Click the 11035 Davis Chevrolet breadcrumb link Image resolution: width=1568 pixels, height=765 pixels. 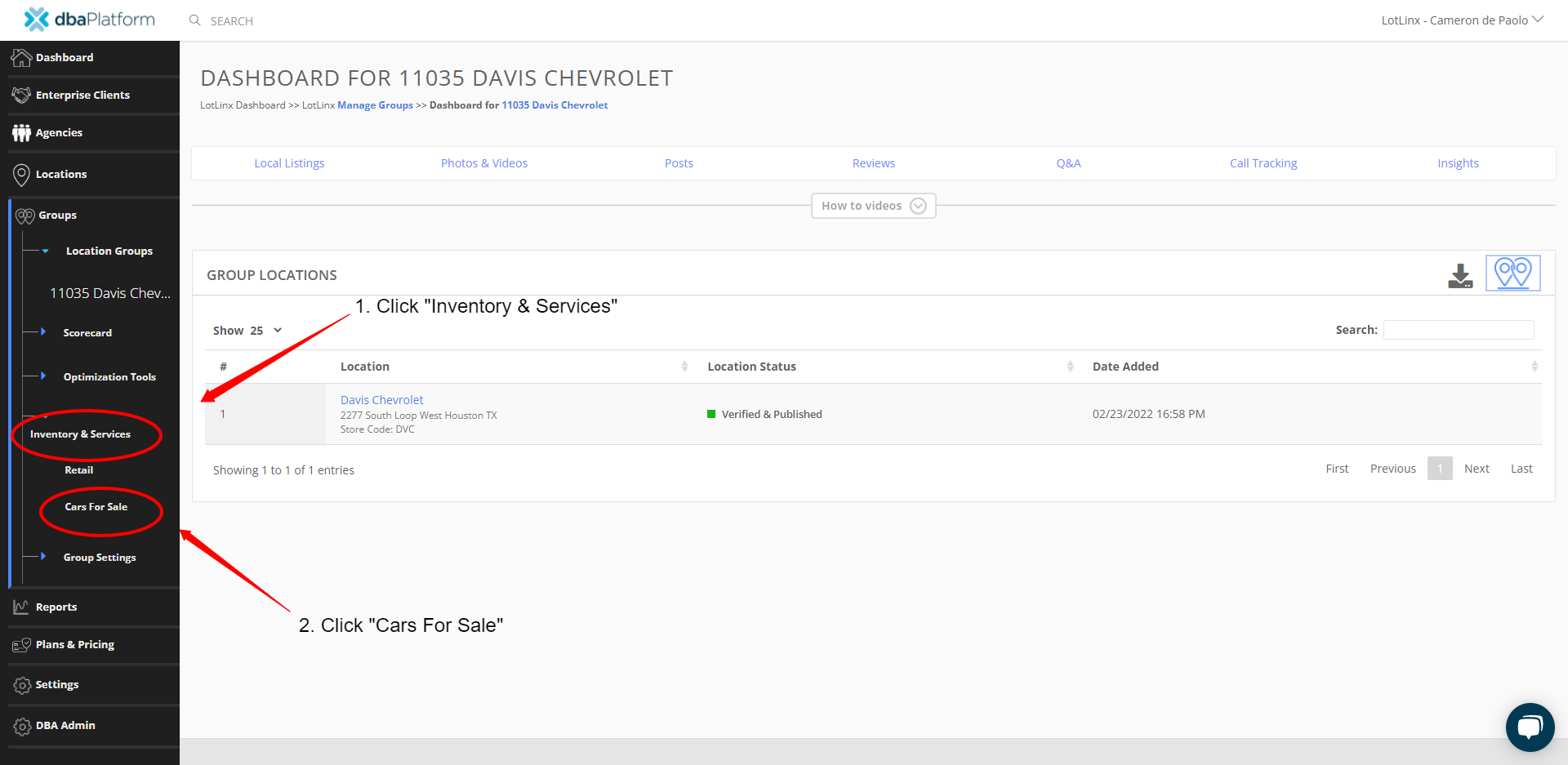(x=555, y=105)
